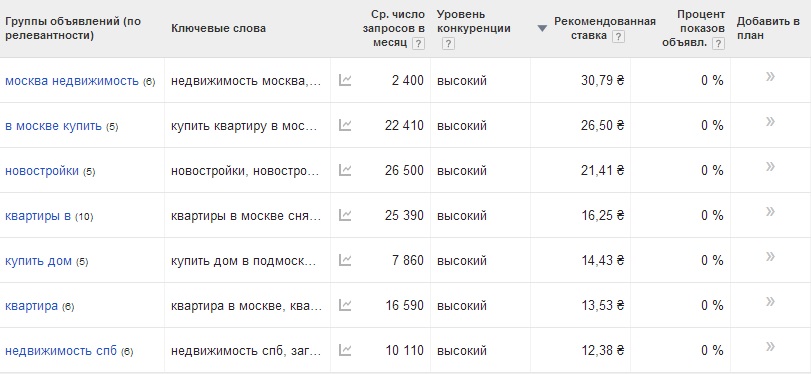
Task: Show trend chart for купить дом row
Action: coord(345,260)
